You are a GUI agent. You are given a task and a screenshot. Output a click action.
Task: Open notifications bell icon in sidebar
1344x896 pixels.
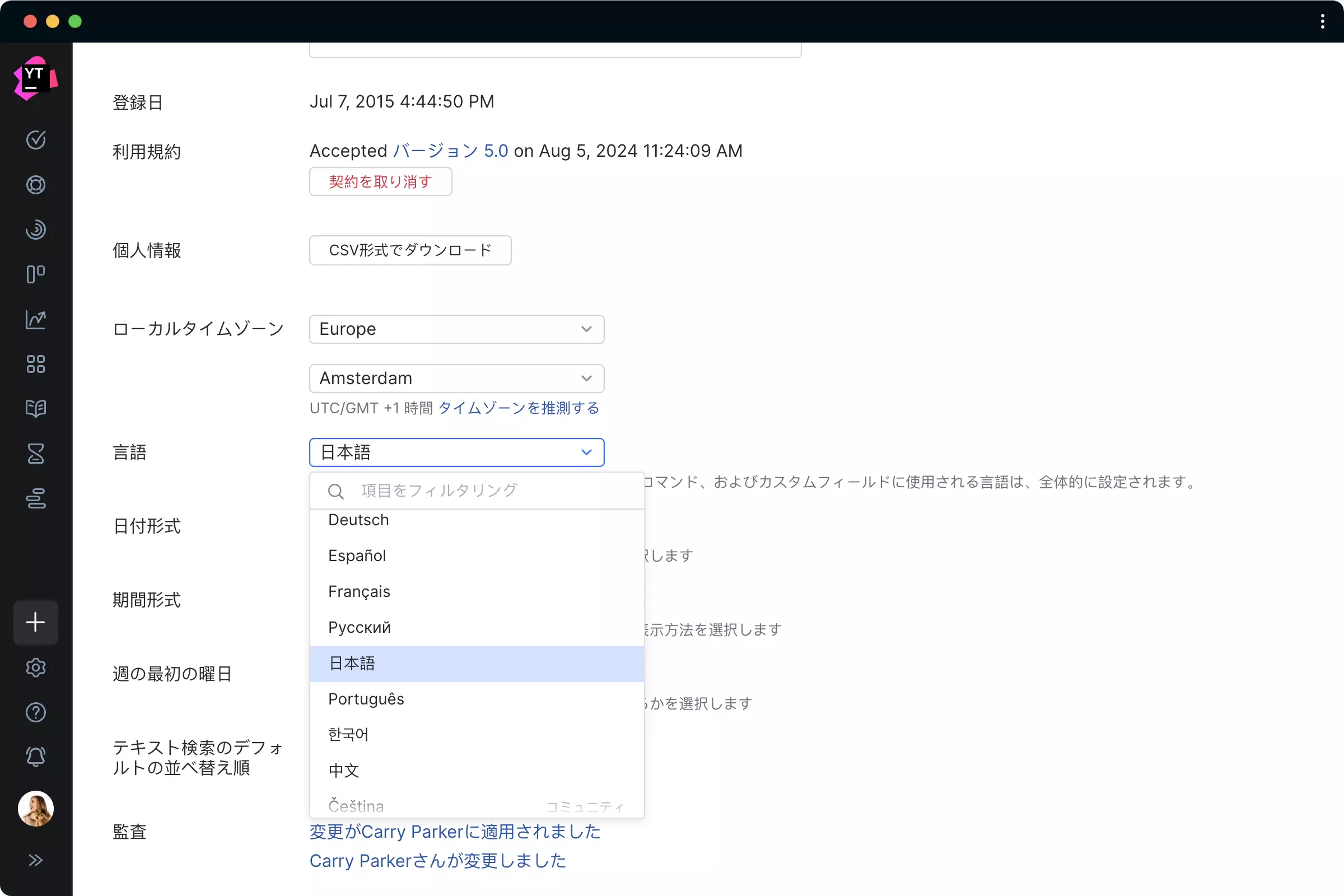click(35, 757)
